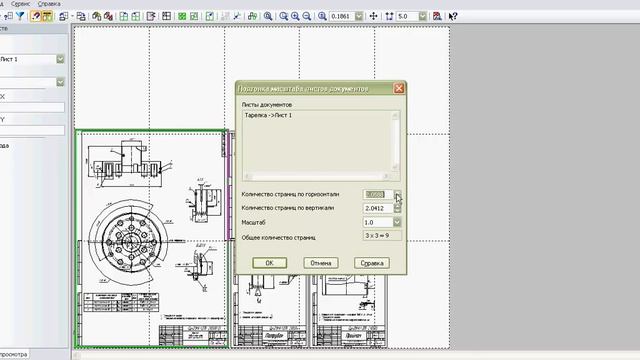Click the Отмена button

pos(321,263)
